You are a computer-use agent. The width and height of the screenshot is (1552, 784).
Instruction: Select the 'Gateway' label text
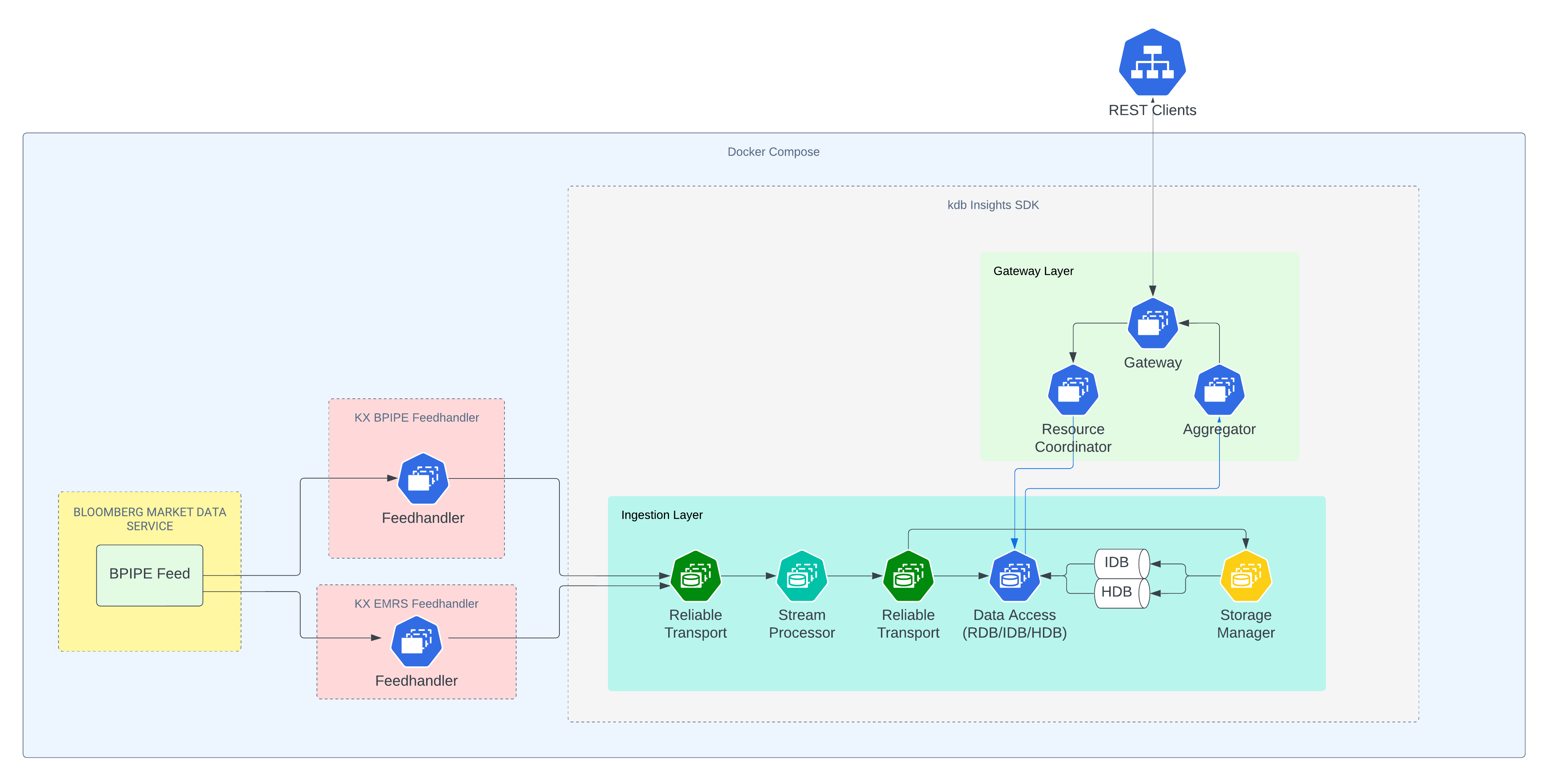[1152, 363]
